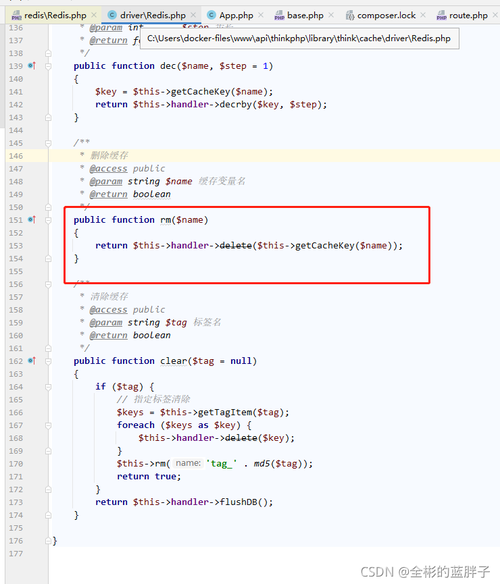Click the flushDB method call
500x584 pixels.
[238, 502]
